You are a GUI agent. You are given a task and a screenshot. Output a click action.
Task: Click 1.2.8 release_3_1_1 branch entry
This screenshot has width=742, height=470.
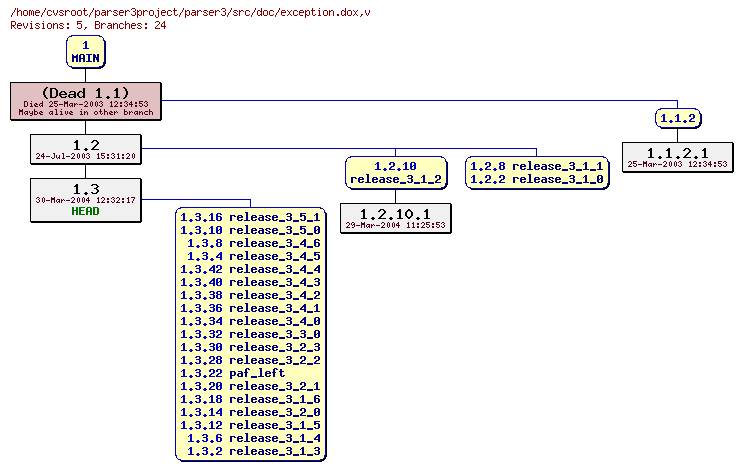pyautogui.click(x=537, y=166)
